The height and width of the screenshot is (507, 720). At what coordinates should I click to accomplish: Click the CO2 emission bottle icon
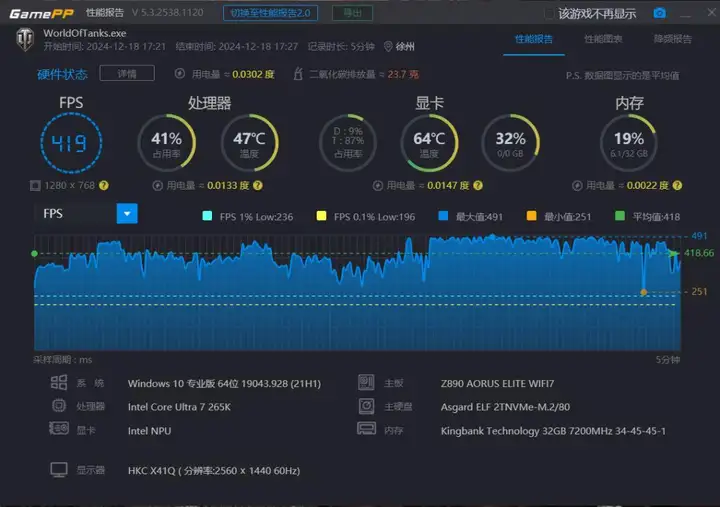298,73
